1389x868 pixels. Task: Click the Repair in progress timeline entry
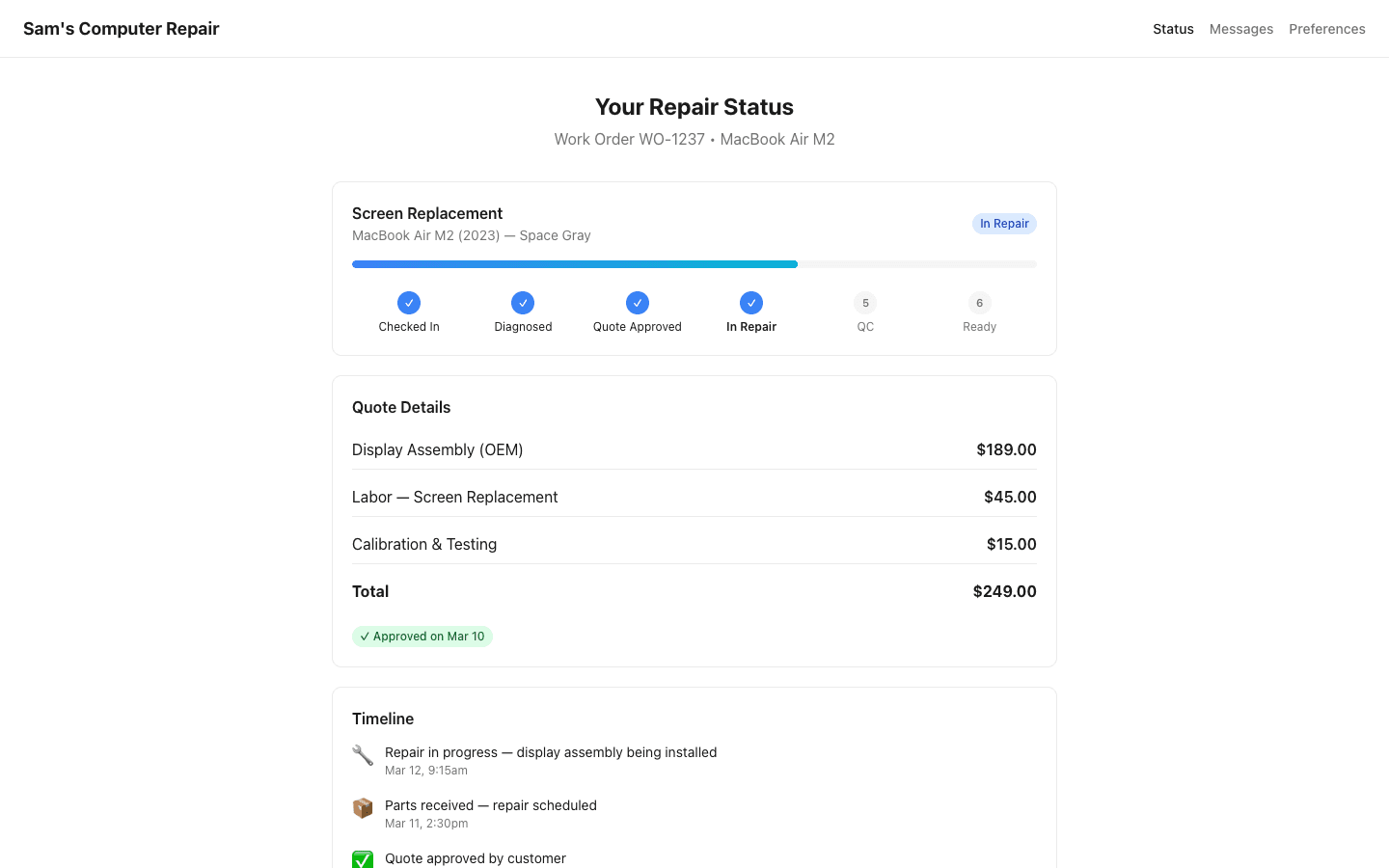pyautogui.click(x=551, y=752)
